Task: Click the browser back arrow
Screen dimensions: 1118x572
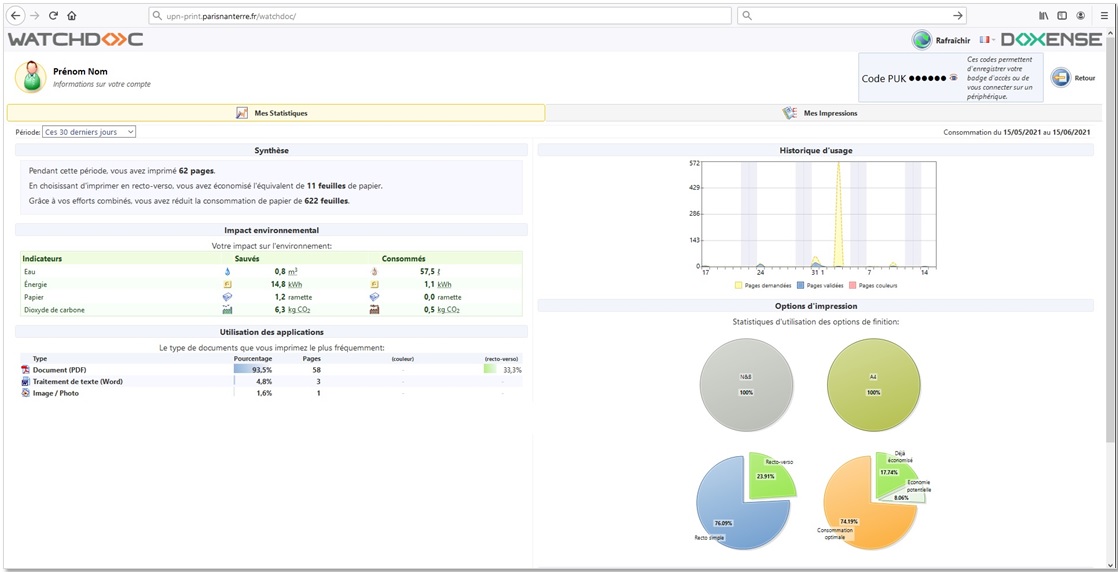Action: (15, 16)
